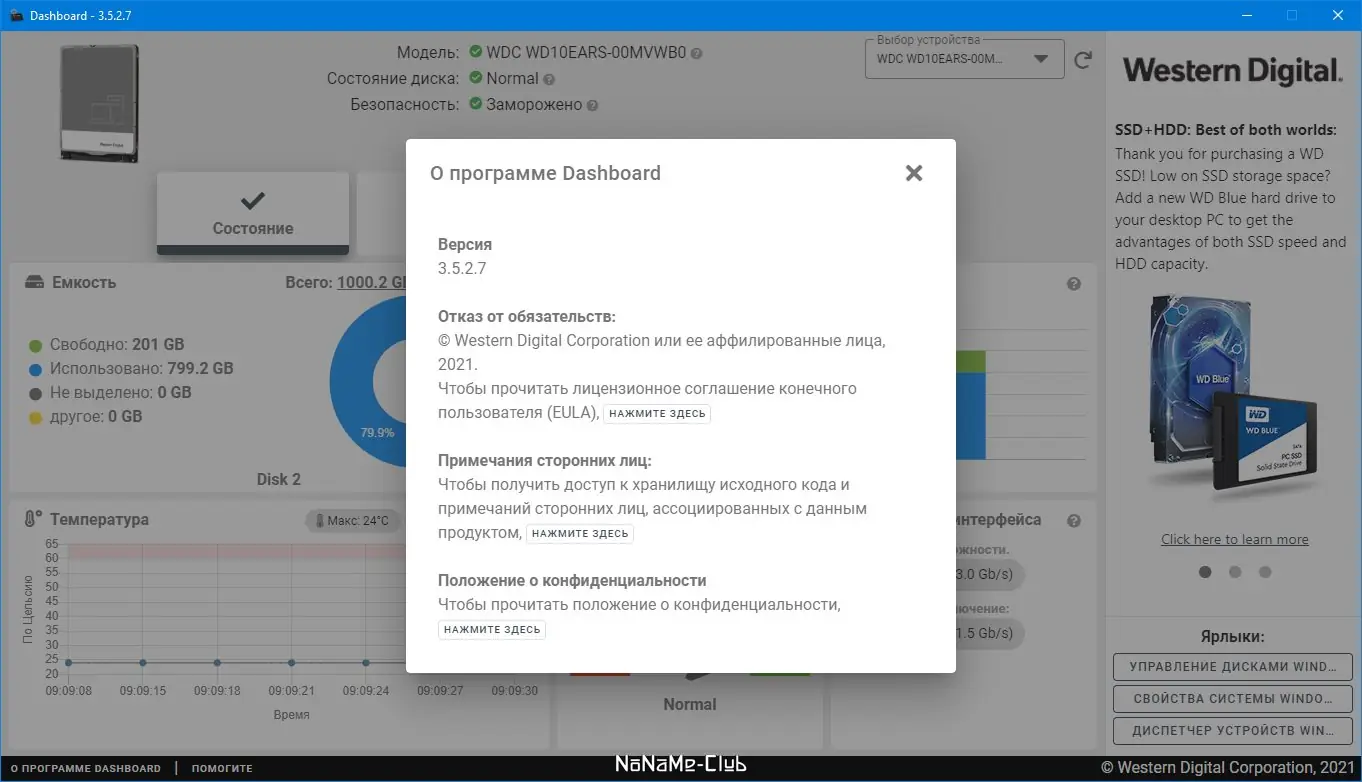1362x782 pixels.
Task: Open УПРАВЛЕНИЕ ДИСКАМИ WINDOWS shortcut
Action: click(x=1232, y=667)
